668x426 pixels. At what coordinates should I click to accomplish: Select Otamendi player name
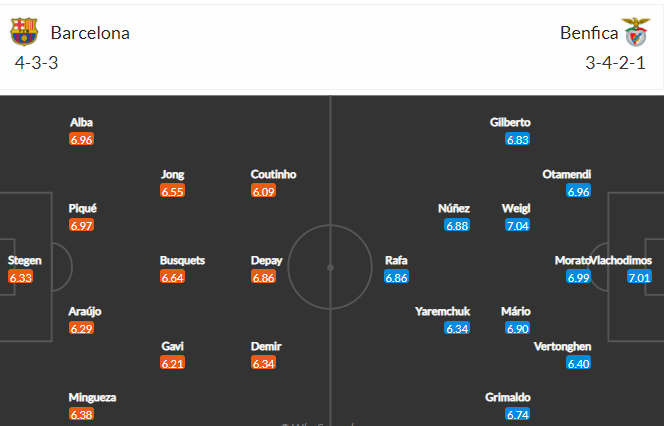(x=567, y=174)
